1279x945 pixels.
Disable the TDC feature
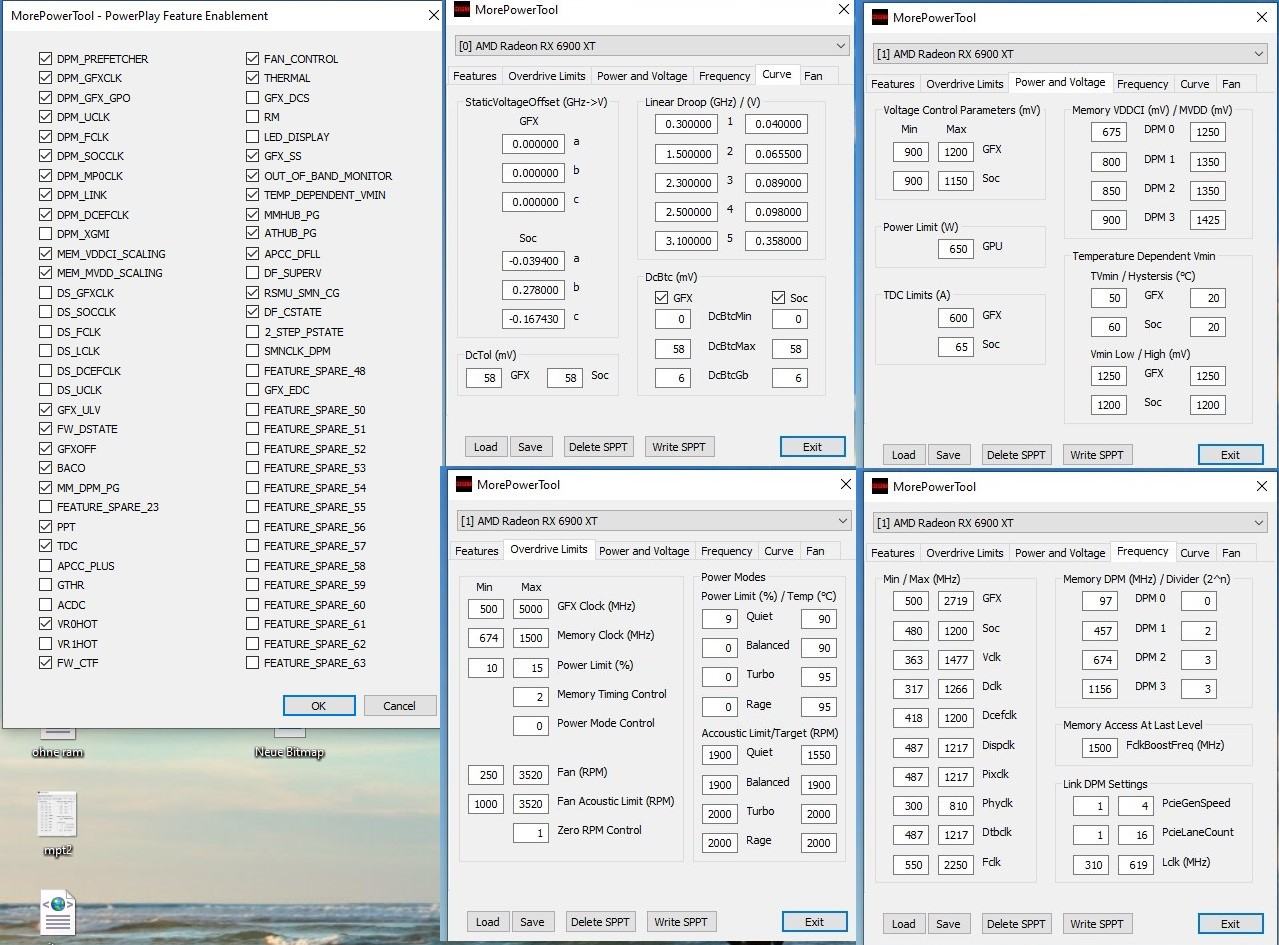[x=45, y=546]
